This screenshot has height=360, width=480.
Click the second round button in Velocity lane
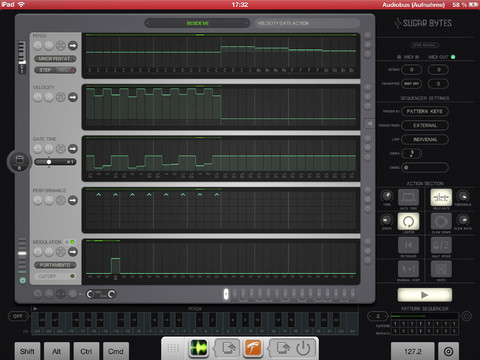coord(49,97)
